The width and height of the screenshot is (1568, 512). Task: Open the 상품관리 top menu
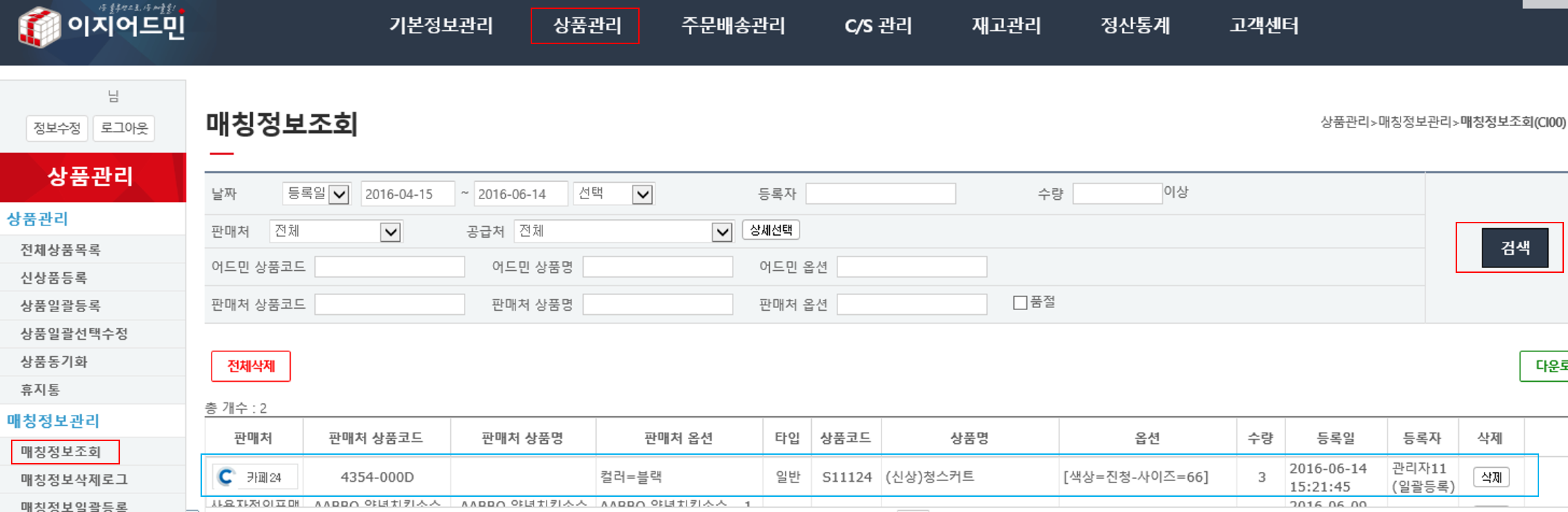pyautogui.click(x=585, y=26)
